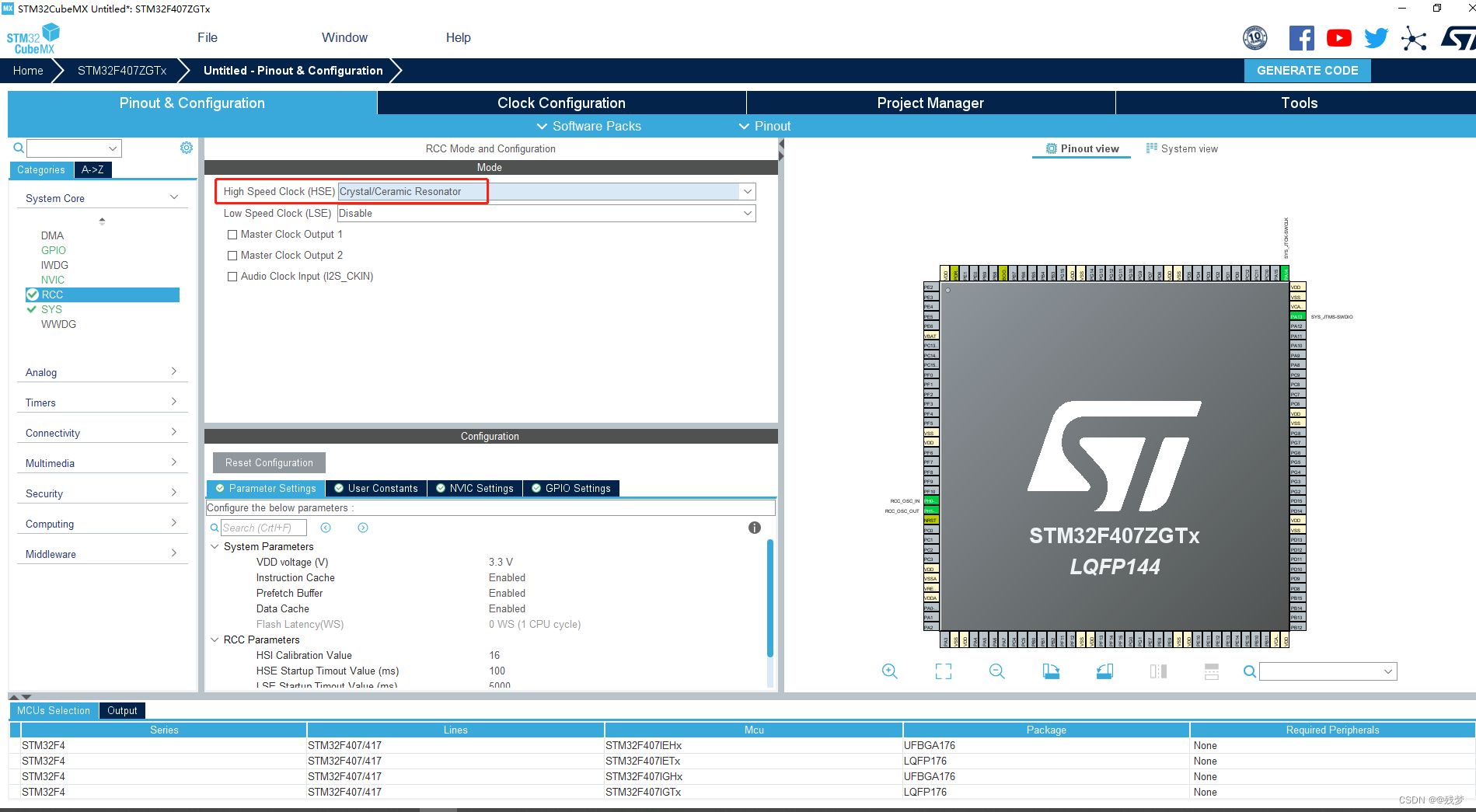The width and height of the screenshot is (1476, 812).
Task: Fit the chip pinout to view
Action: [x=944, y=671]
